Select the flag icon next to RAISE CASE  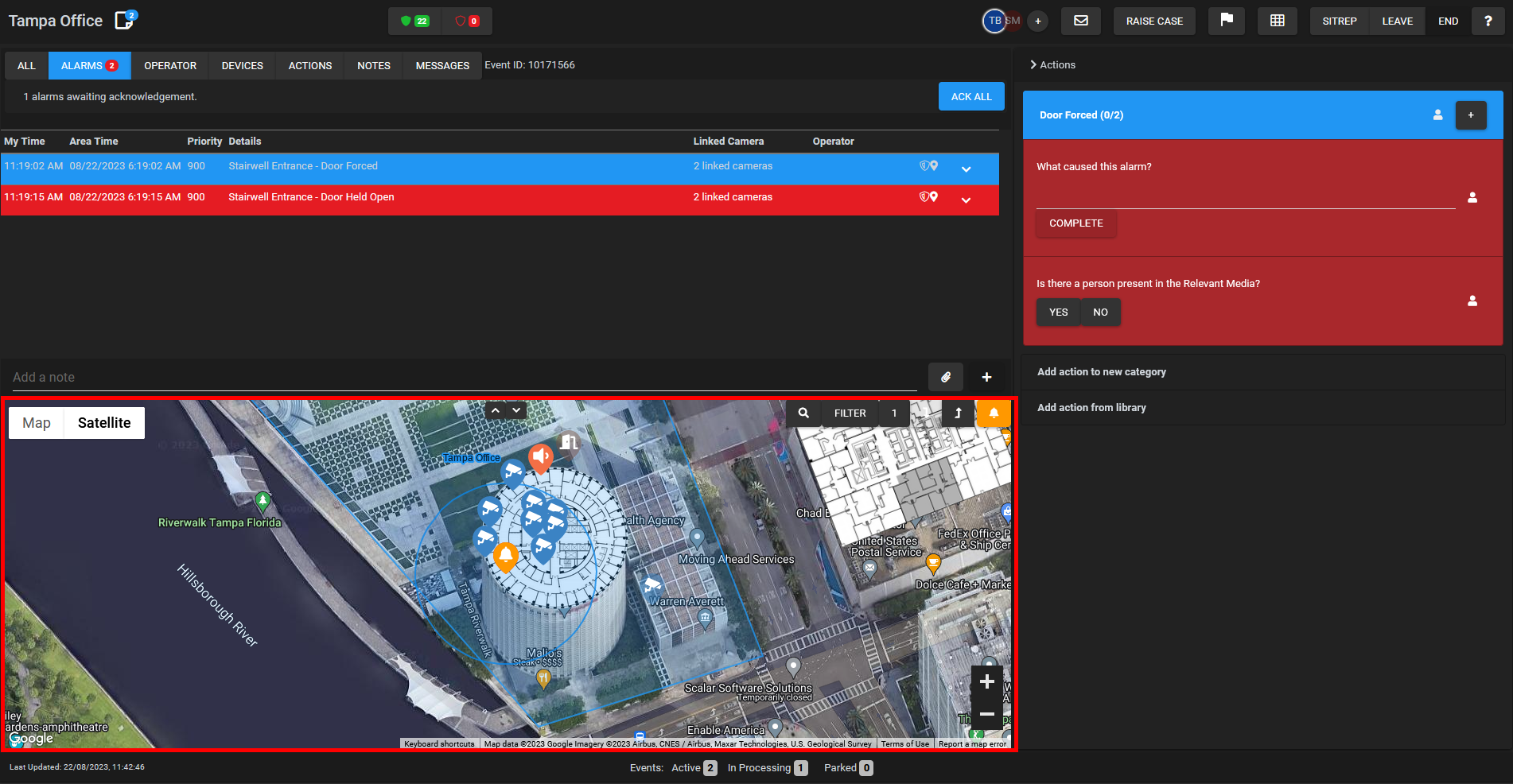[1226, 21]
